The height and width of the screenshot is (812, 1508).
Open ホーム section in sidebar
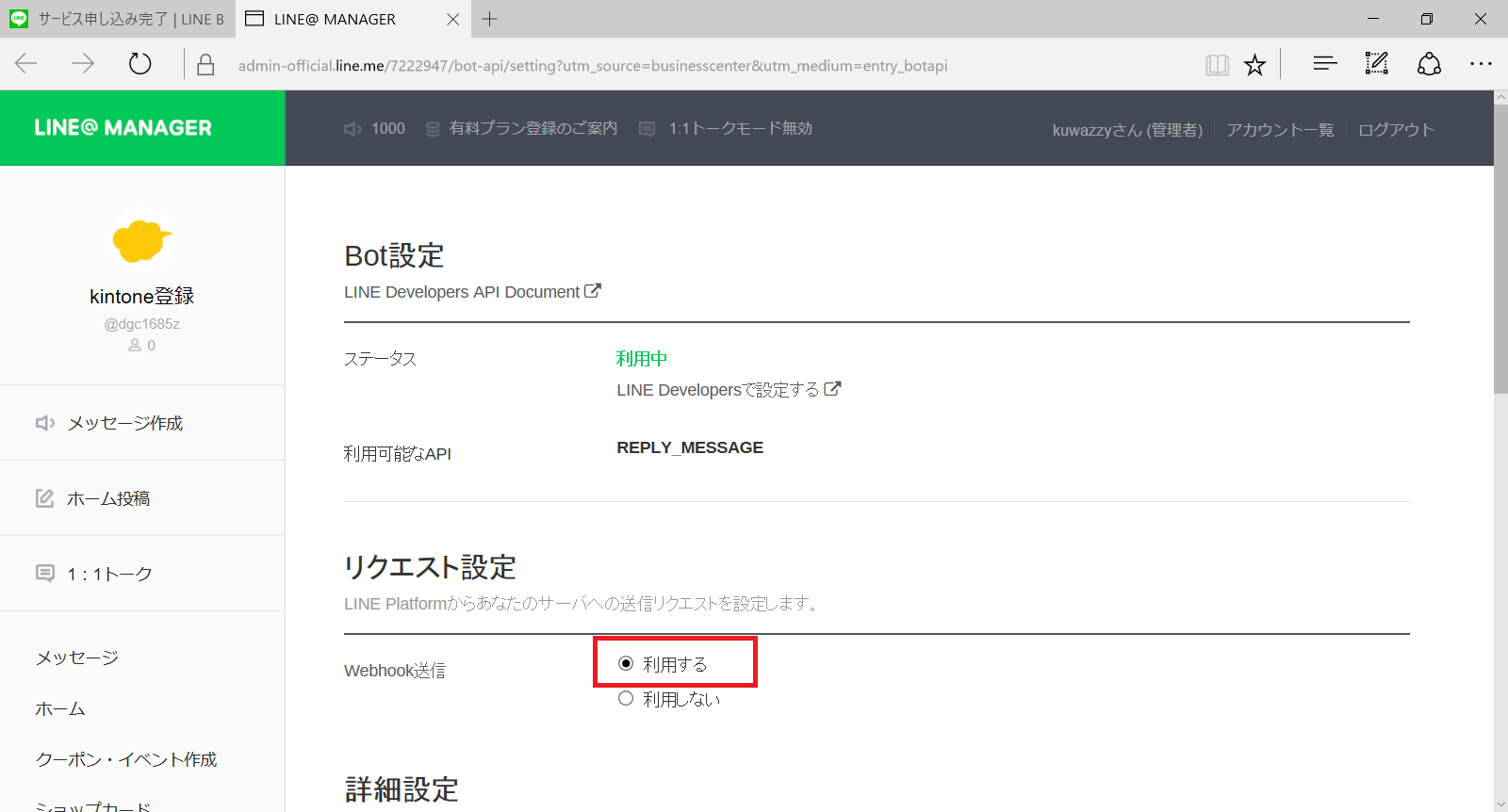click(60, 708)
